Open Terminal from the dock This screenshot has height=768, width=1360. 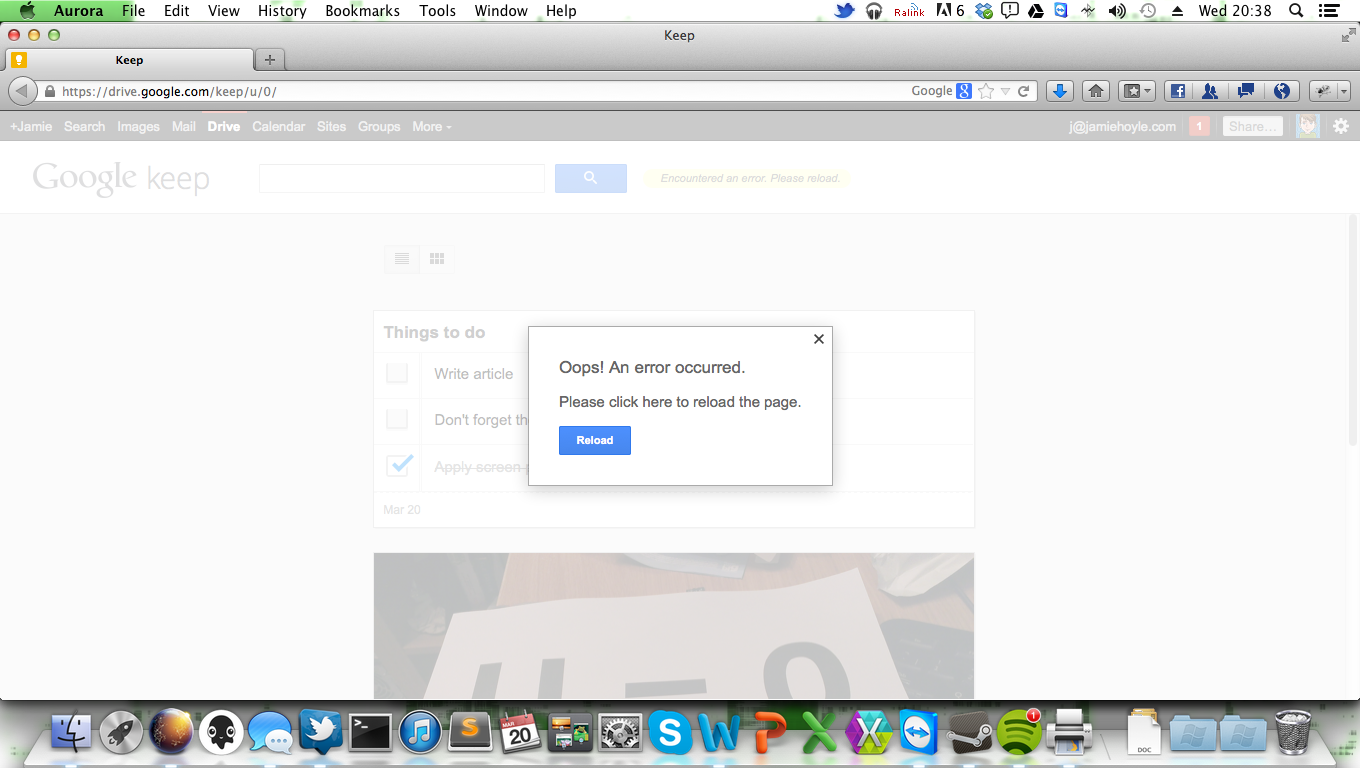click(x=370, y=733)
